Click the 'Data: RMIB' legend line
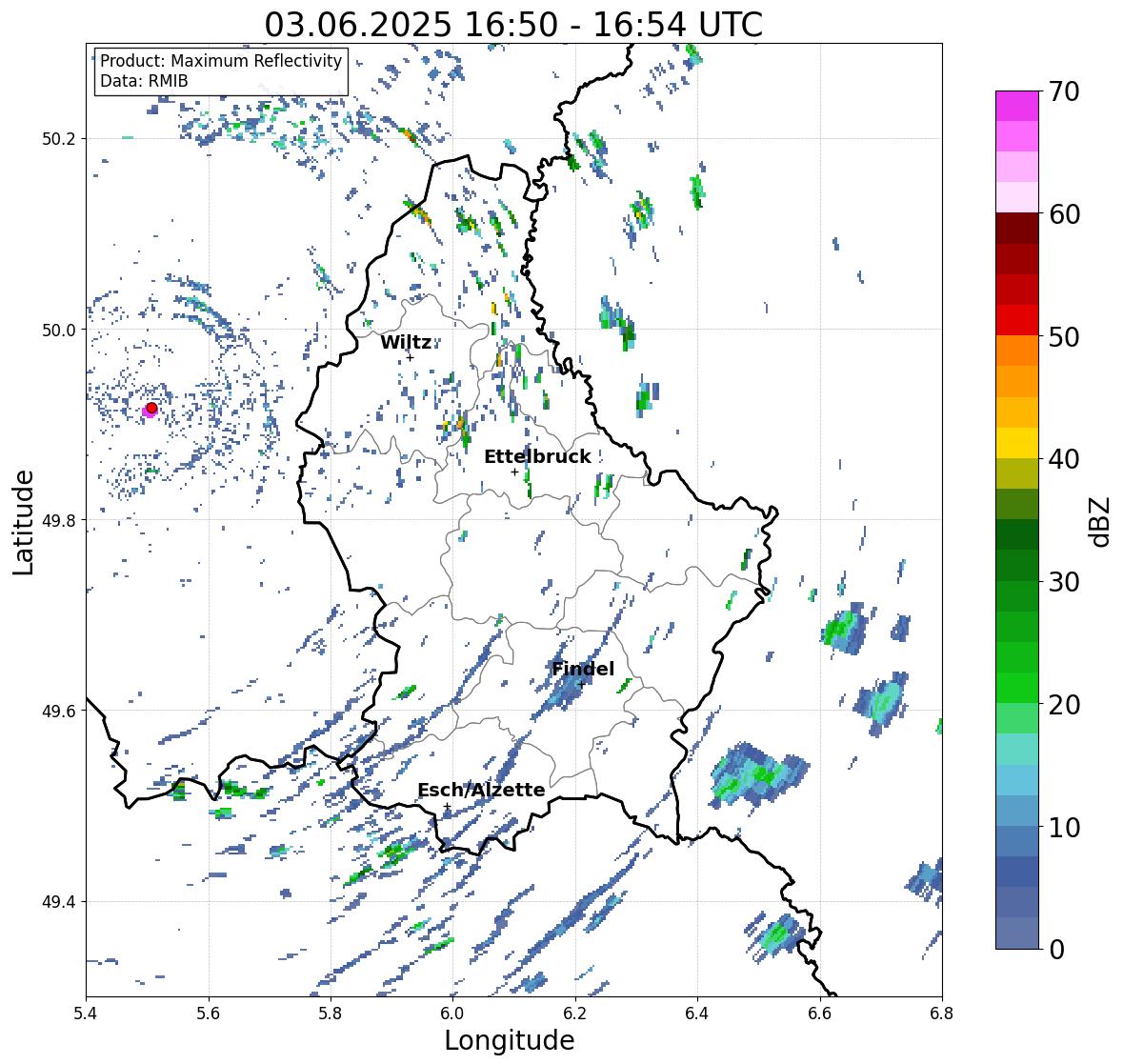Image resolution: width=1123 pixels, height=1064 pixels. [x=144, y=81]
